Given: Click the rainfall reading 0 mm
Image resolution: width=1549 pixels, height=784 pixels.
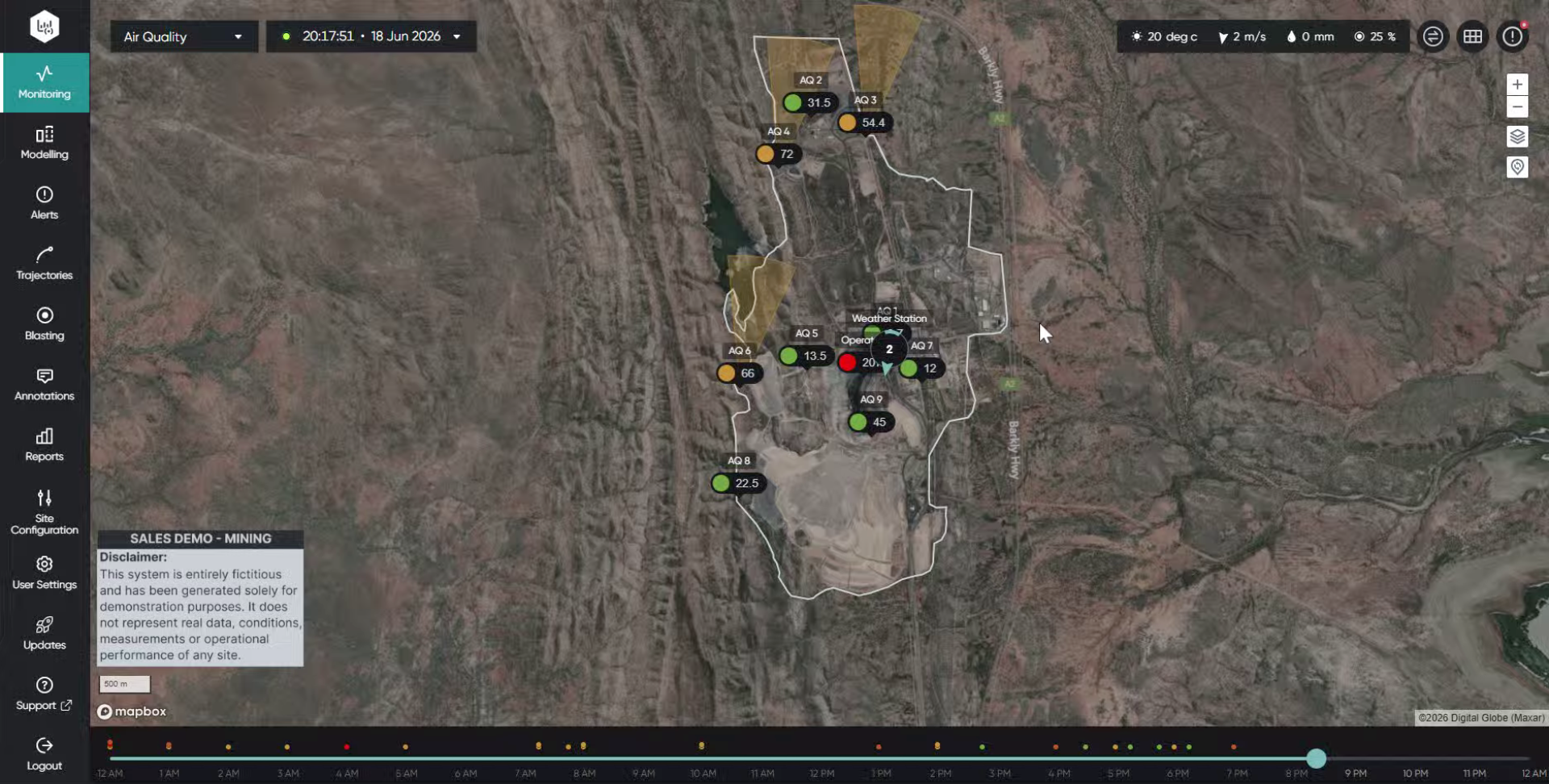Looking at the screenshot, I should click(1310, 36).
